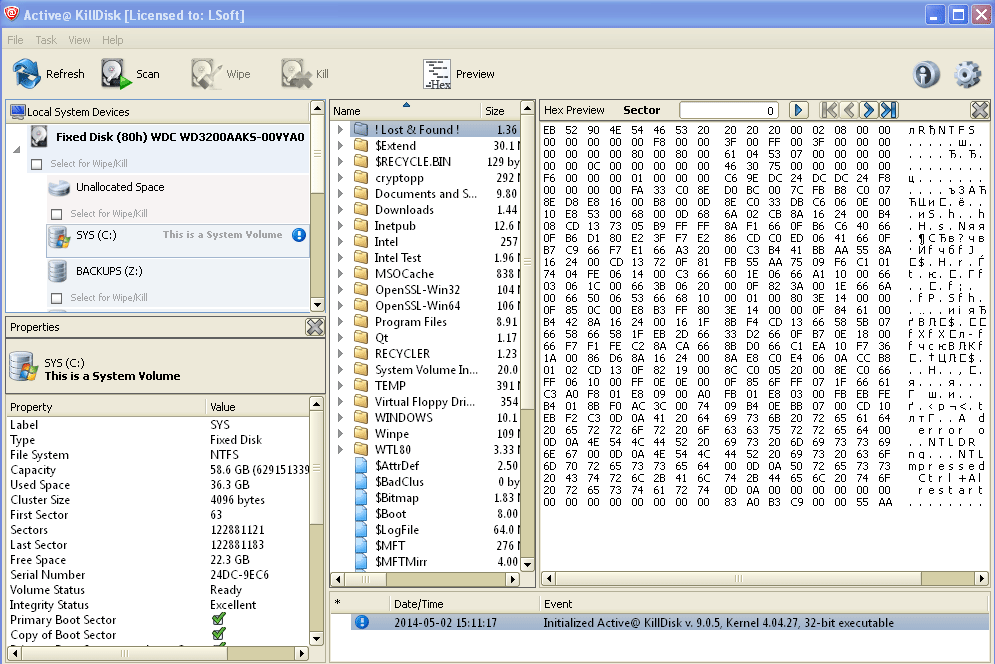995x664 pixels.
Task: Click the info (About) icon
Action: point(925,74)
